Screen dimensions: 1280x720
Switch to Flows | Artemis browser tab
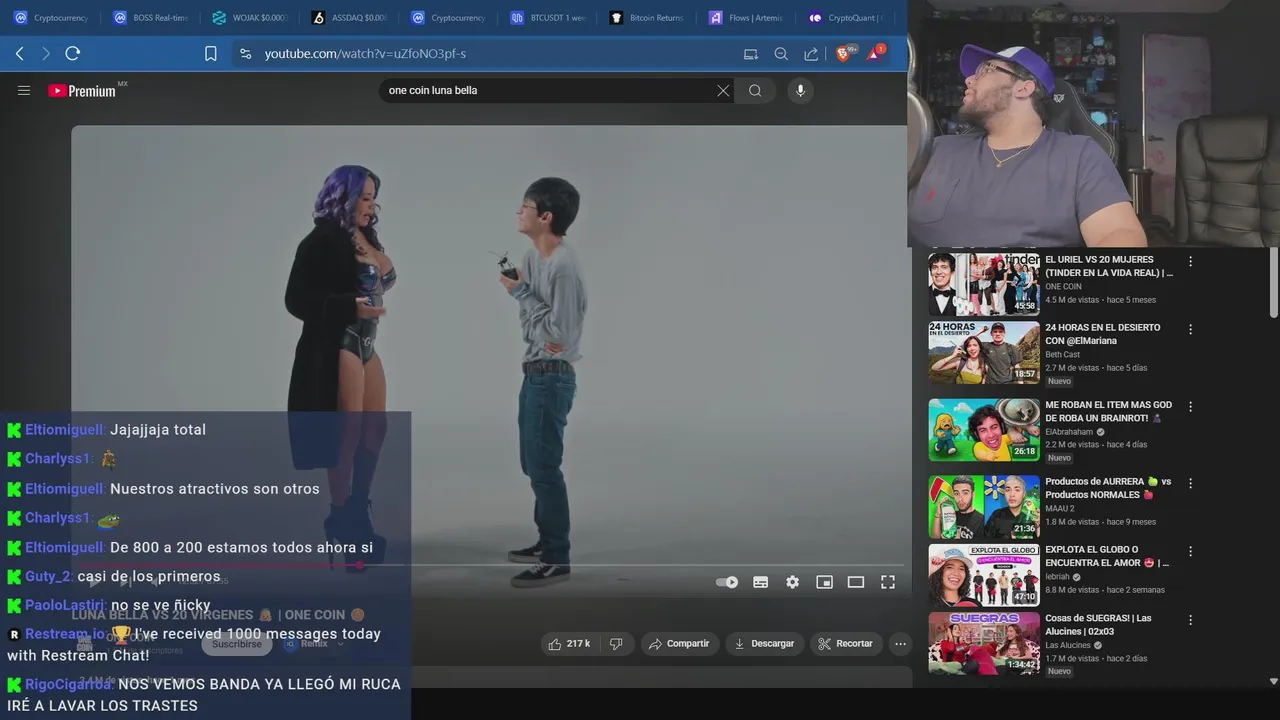point(746,18)
